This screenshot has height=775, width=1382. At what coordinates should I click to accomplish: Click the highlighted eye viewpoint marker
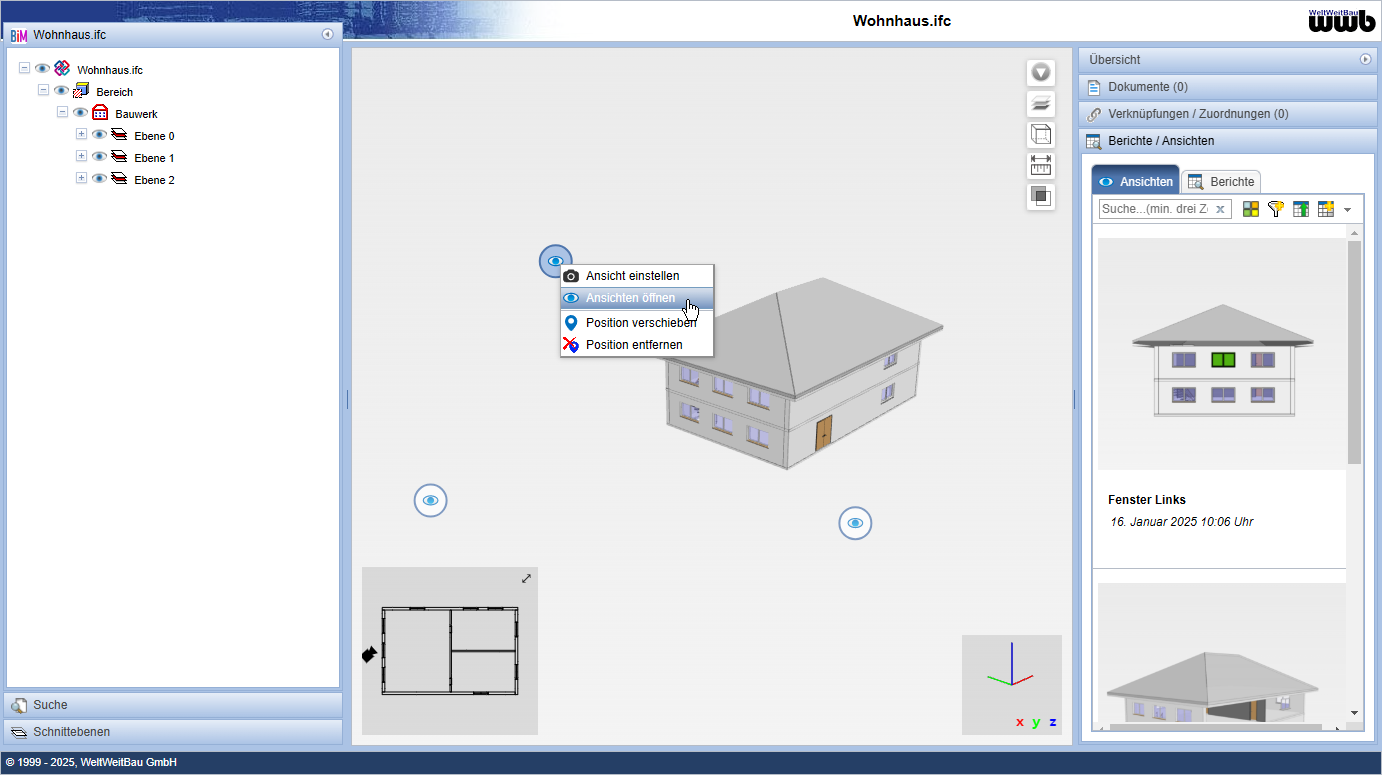(556, 261)
